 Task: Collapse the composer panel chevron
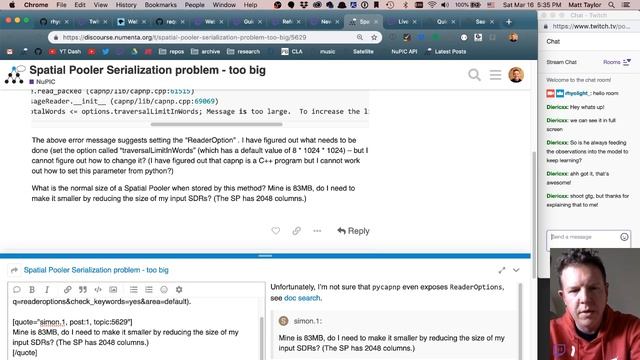(x=516, y=270)
